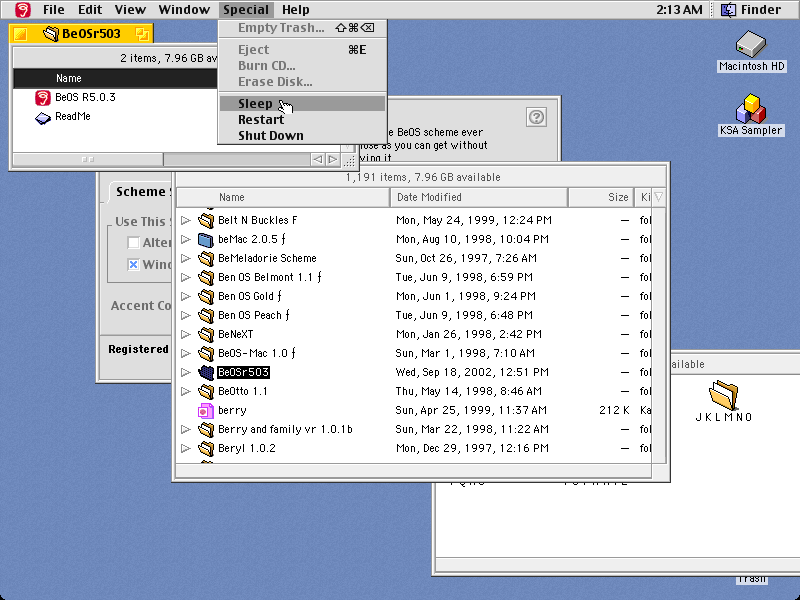This screenshot has height=600, width=800.
Task: Click the BeMeladorie Scheme folder icon
Action: (206, 258)
